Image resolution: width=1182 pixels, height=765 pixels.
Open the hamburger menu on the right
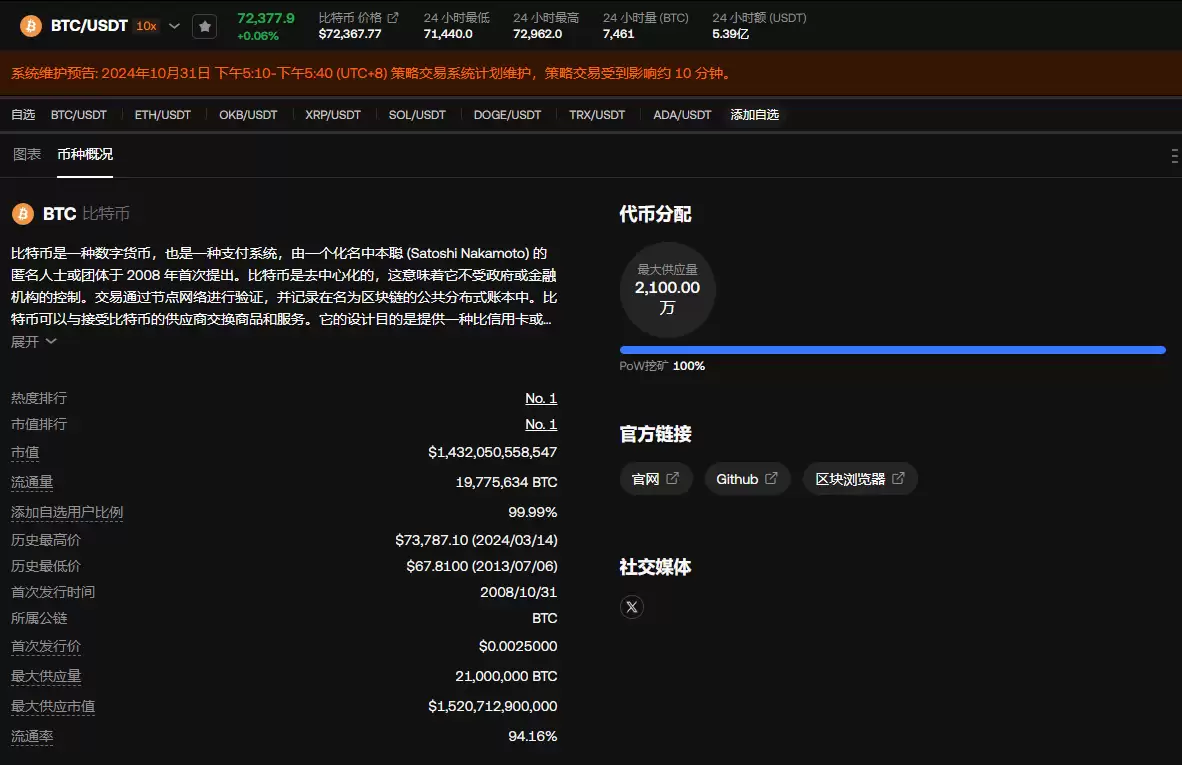click(1173, 156)
